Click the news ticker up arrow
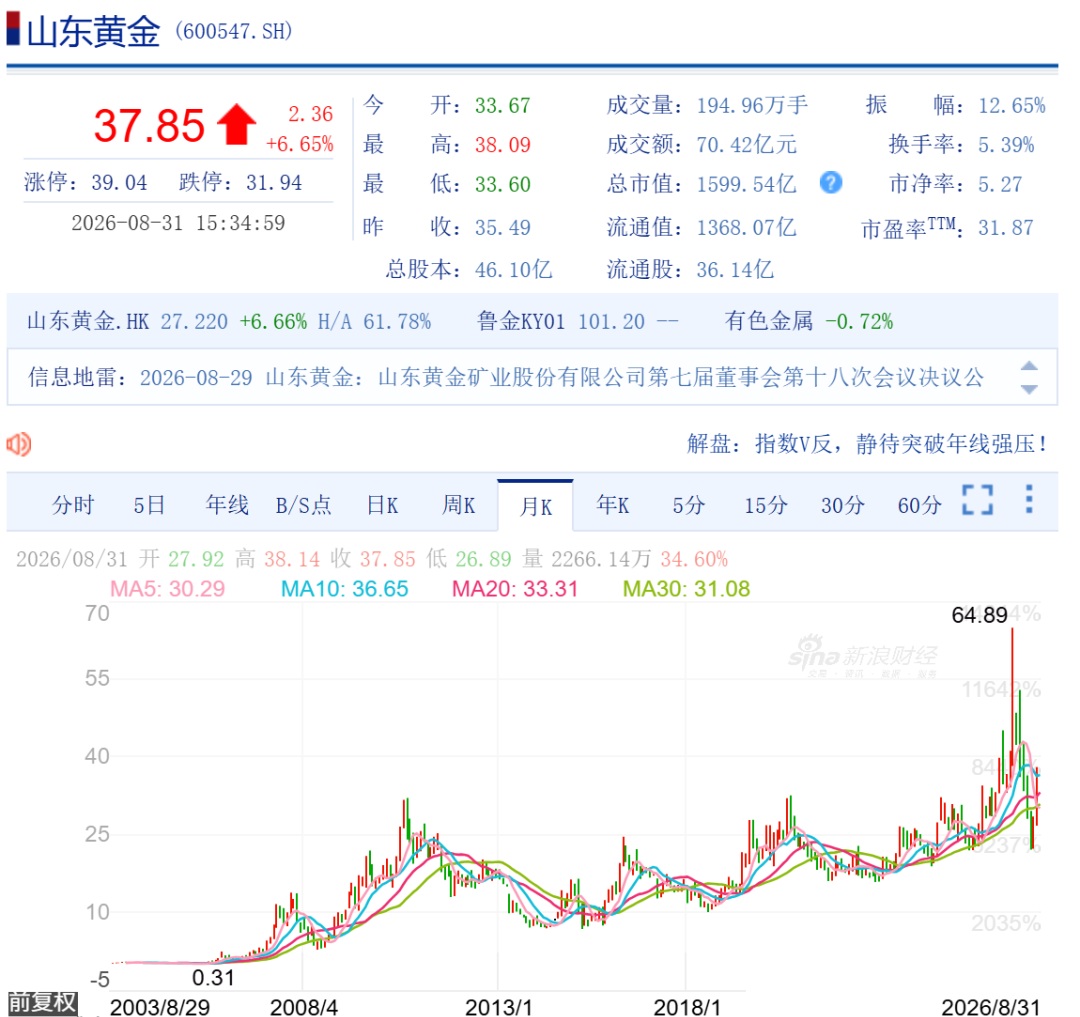 1029,366
